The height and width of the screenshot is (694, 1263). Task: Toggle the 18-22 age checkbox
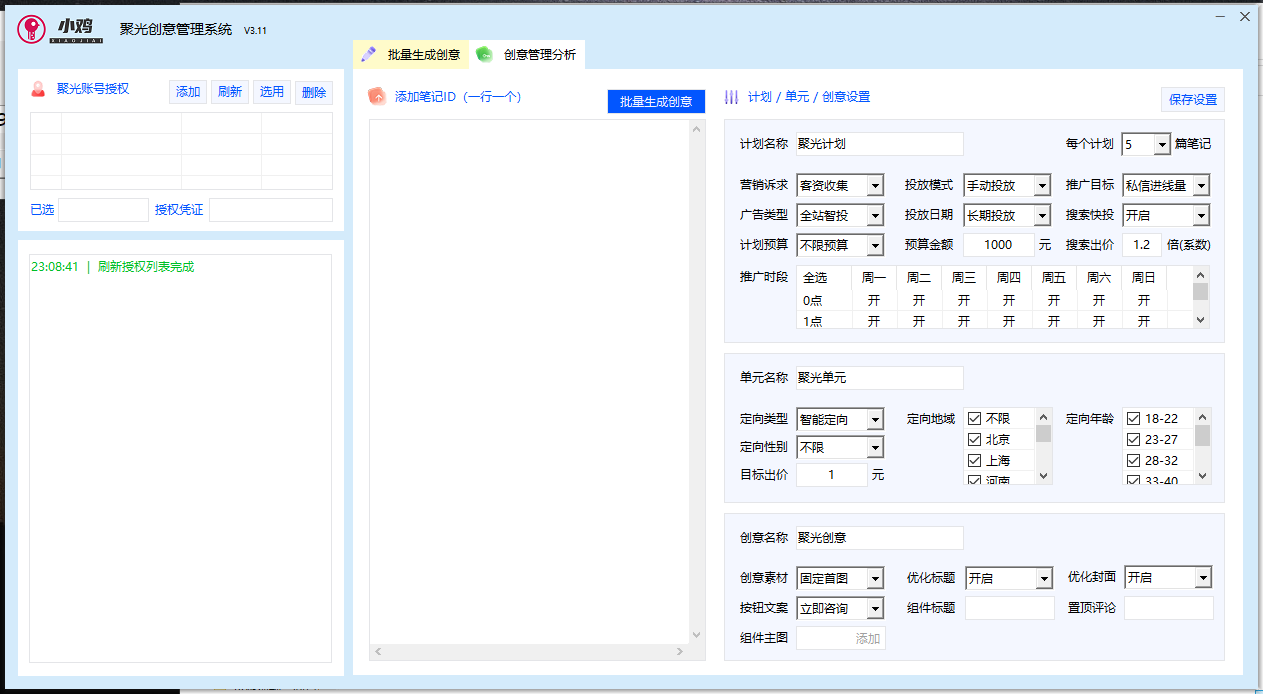pyautogui.click(x=1133, y=418)
